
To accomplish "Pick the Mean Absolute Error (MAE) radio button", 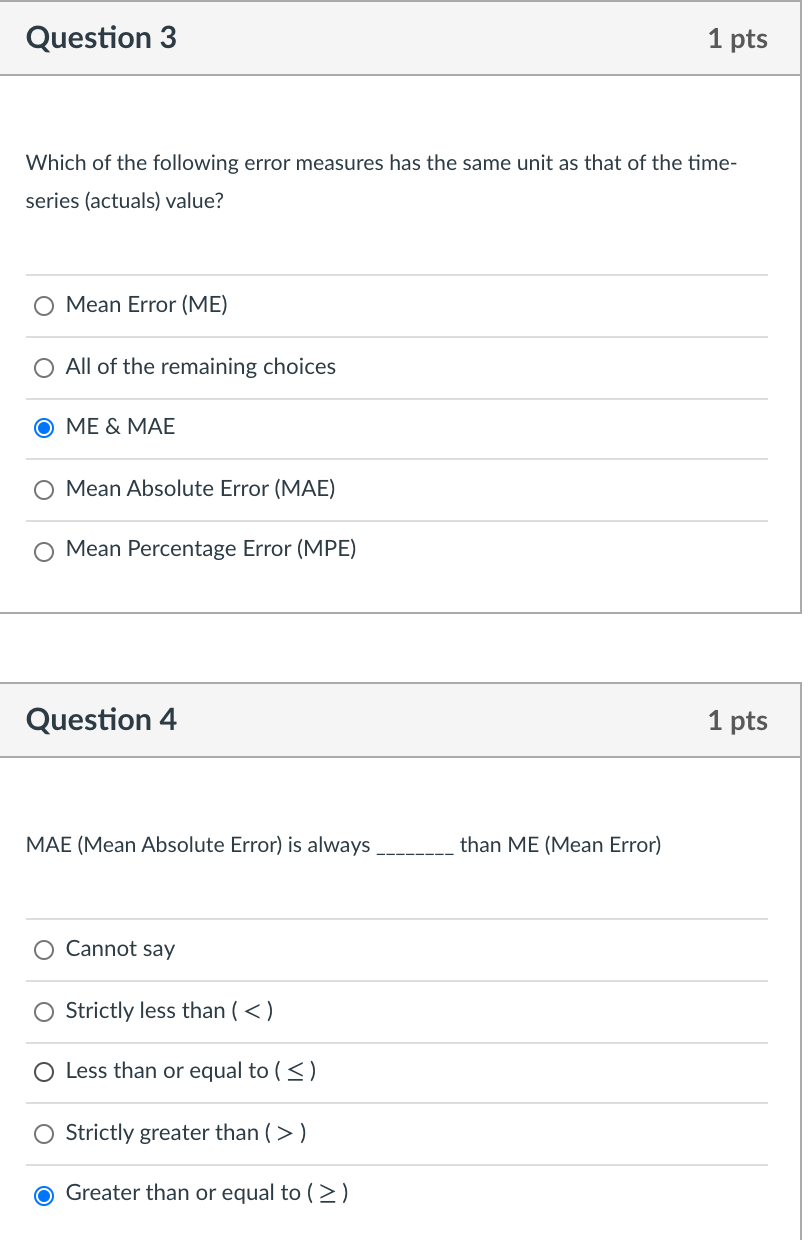I will pos(44,490).
